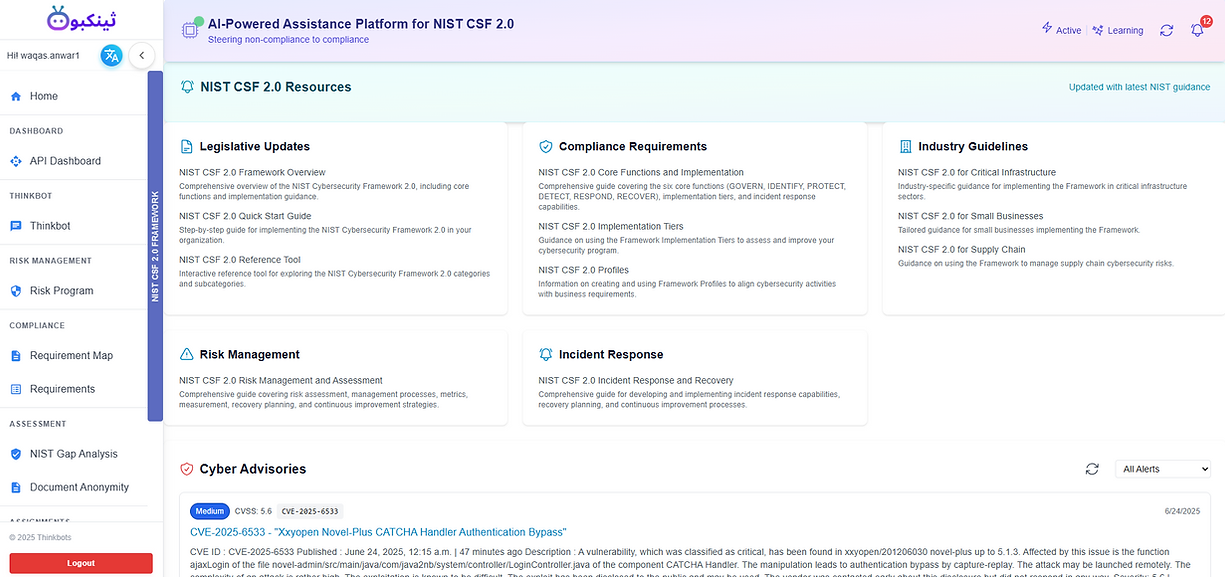Image resolution: width=1225 pixels, height=577 pixels.
Task: Open NIST CSF 2.0 for Critical Infrastructure
Action: point(977,172)
